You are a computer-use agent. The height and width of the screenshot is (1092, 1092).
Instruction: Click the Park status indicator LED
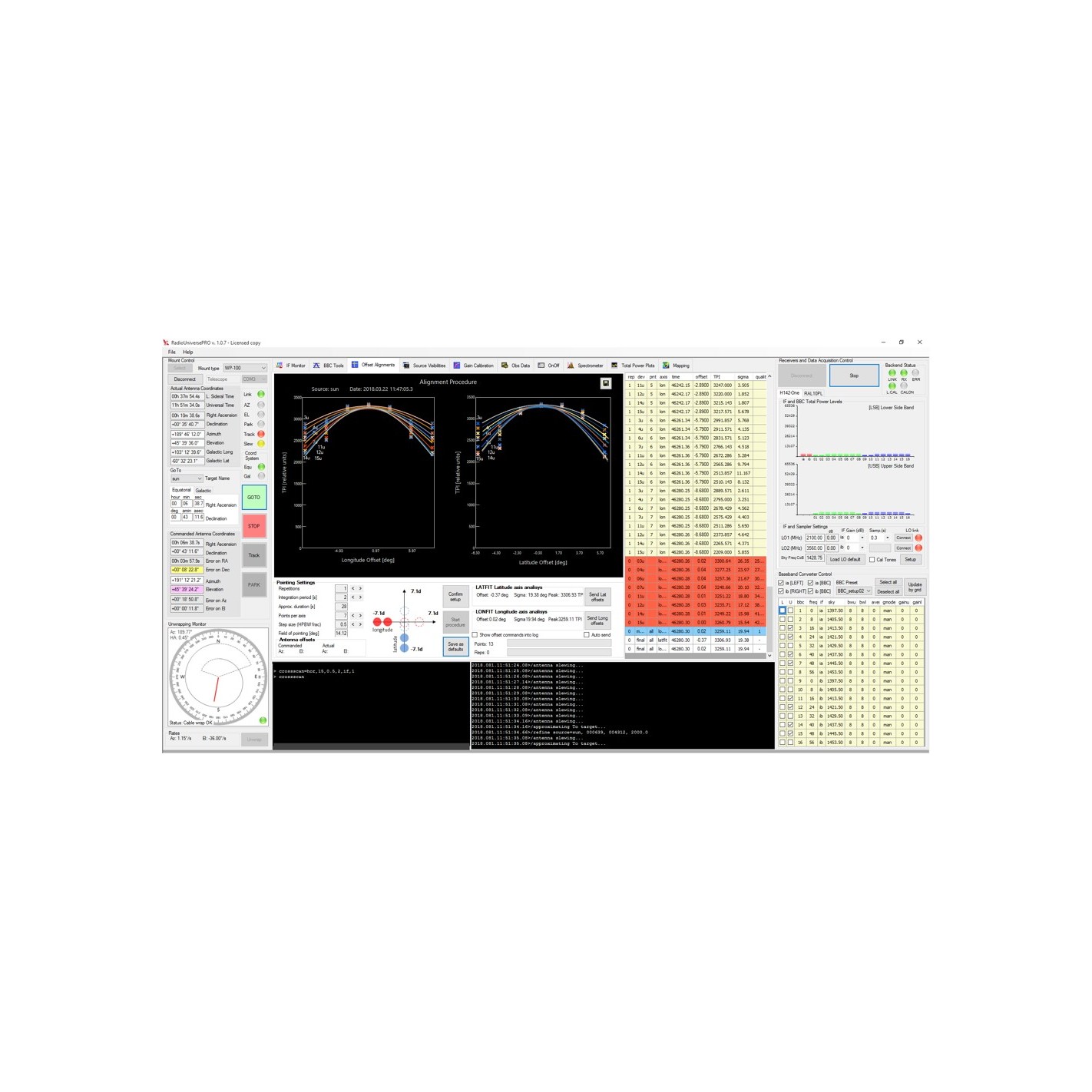[x=261, y=424]
